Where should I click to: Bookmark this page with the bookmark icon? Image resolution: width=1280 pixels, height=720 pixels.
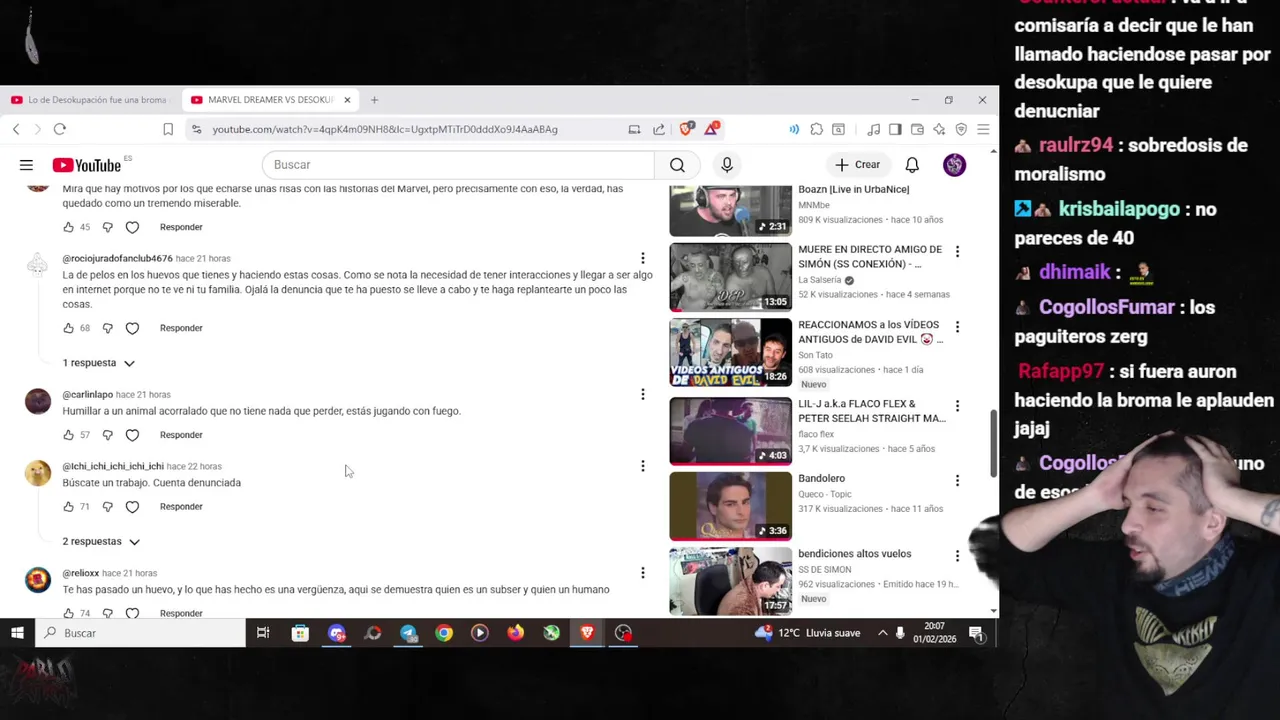click(168, 129)
